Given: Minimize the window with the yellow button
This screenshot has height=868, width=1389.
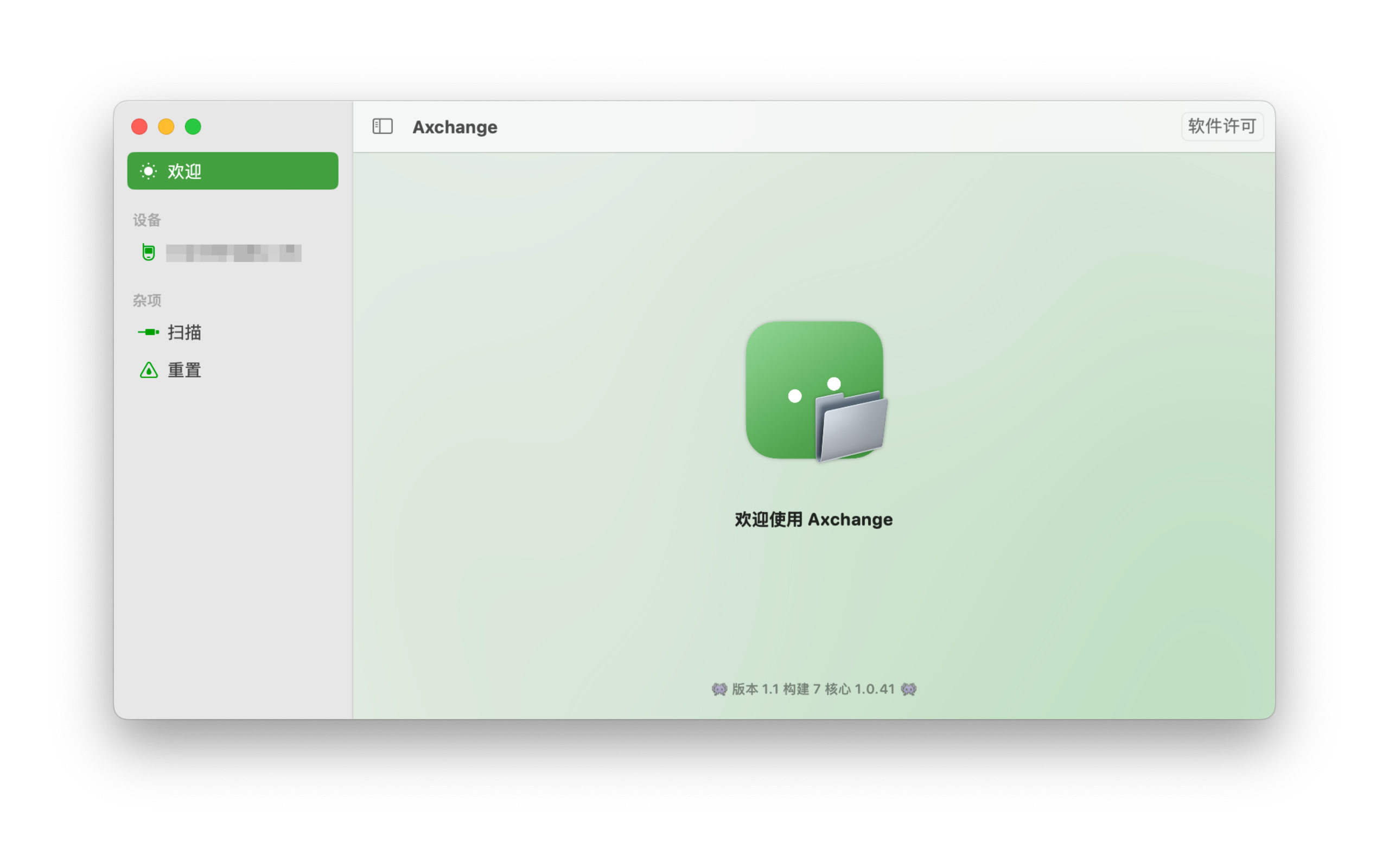Looking at the screenshot, I should tap(167, 126).
